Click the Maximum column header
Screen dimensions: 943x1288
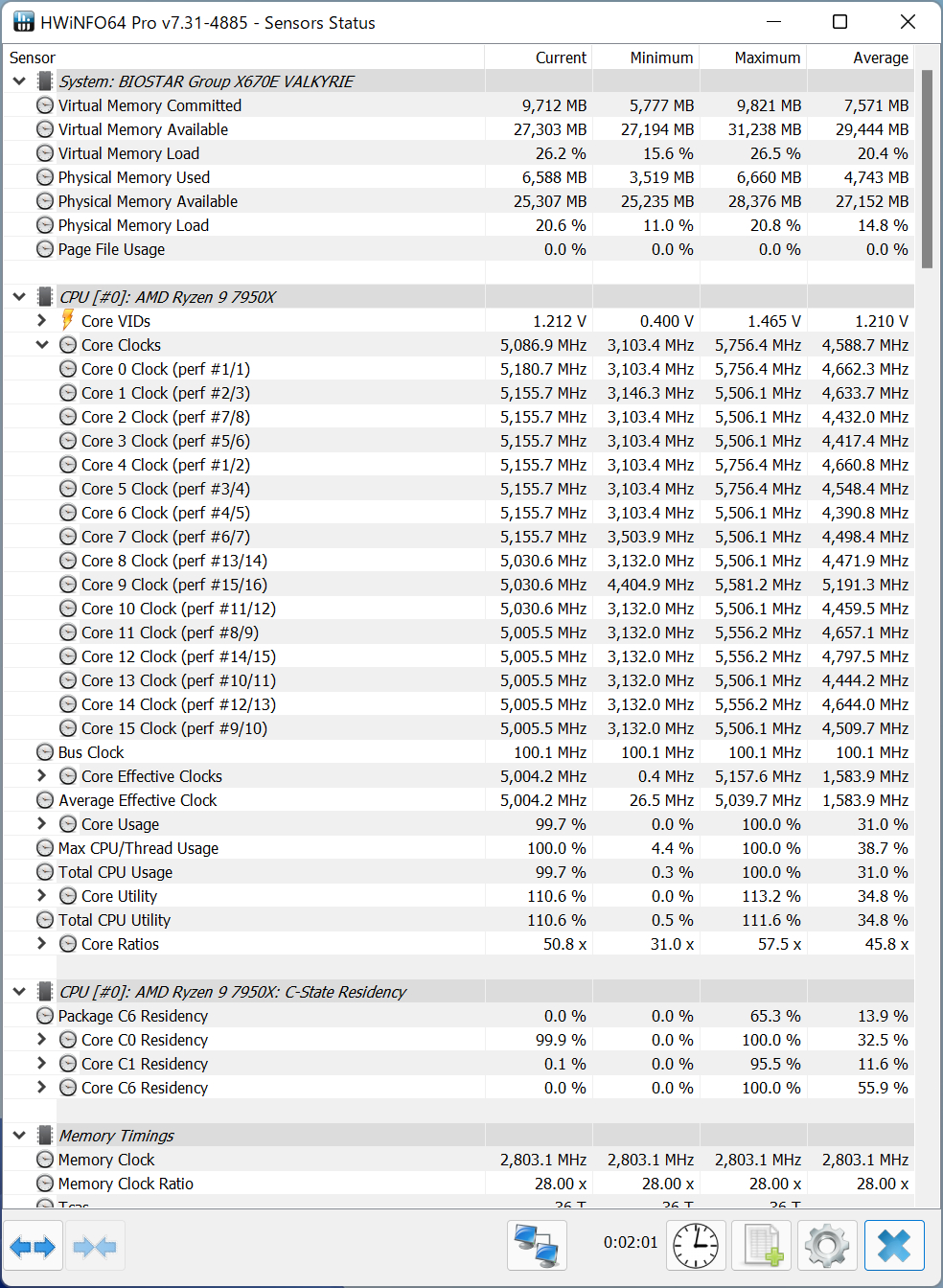tap(767, 57)
